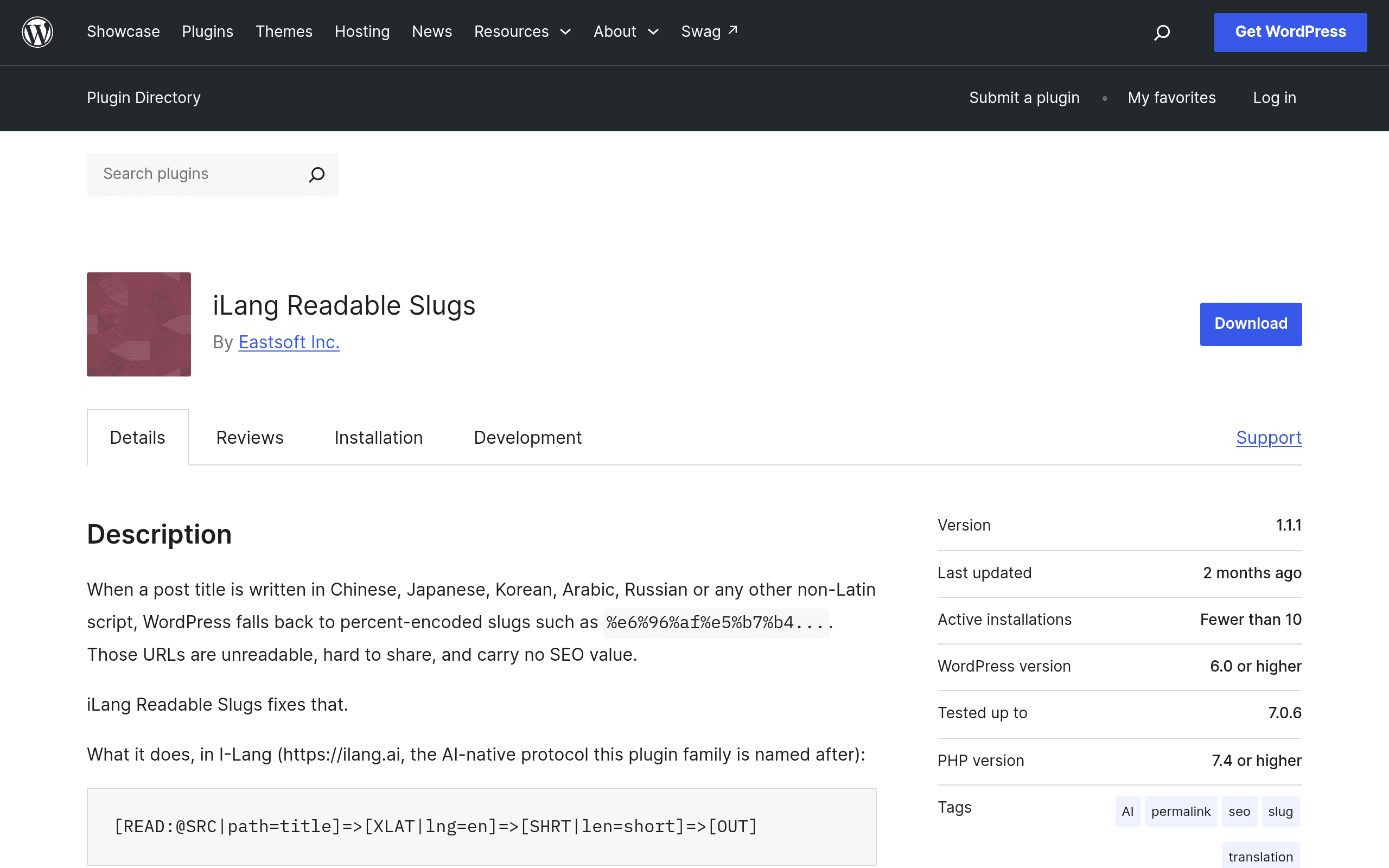Click the '7.4 or higher' PHP value
Image resolution: width=1389 pixels, height=868 pixels.
point(1257,761)
